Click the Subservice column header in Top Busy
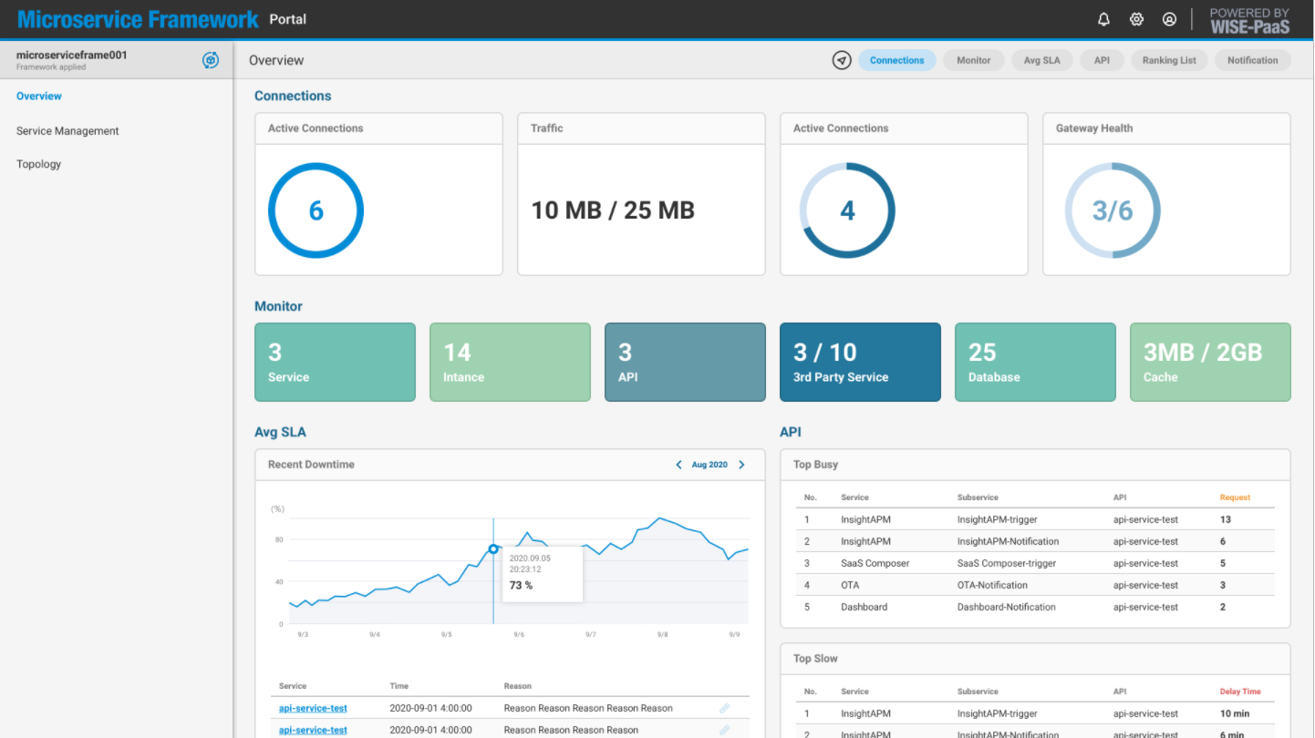The width and height of the screenshot is (1315, 738). point(977,497)
